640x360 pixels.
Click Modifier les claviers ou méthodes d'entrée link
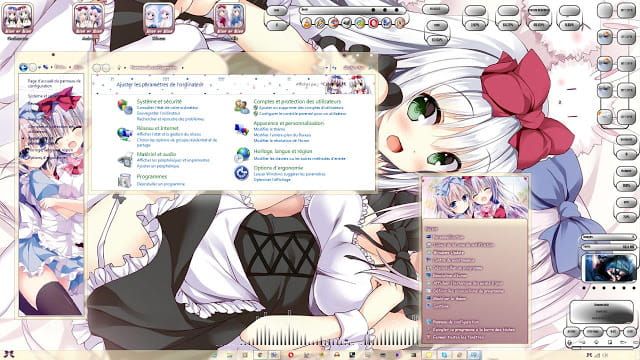pyautogui.click(x=299, y=158)
